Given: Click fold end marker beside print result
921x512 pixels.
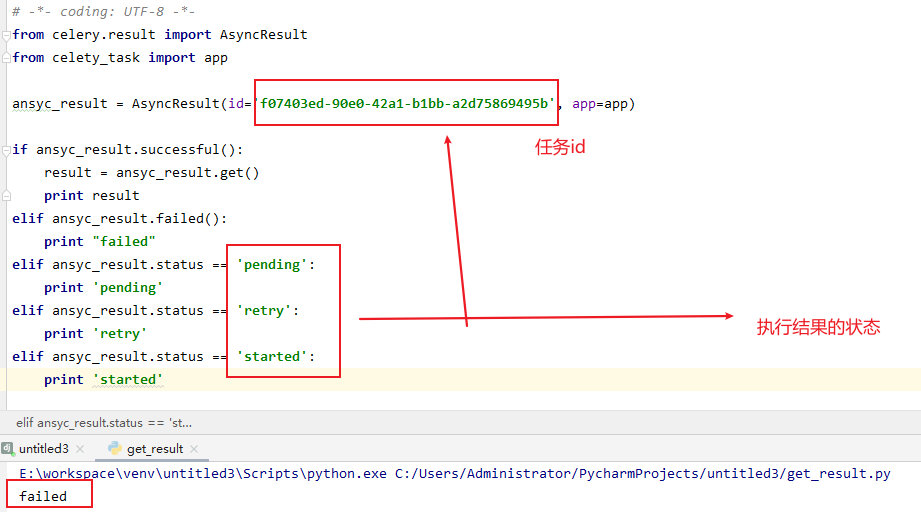Looking at the screenshot, I should pos(6,196).
